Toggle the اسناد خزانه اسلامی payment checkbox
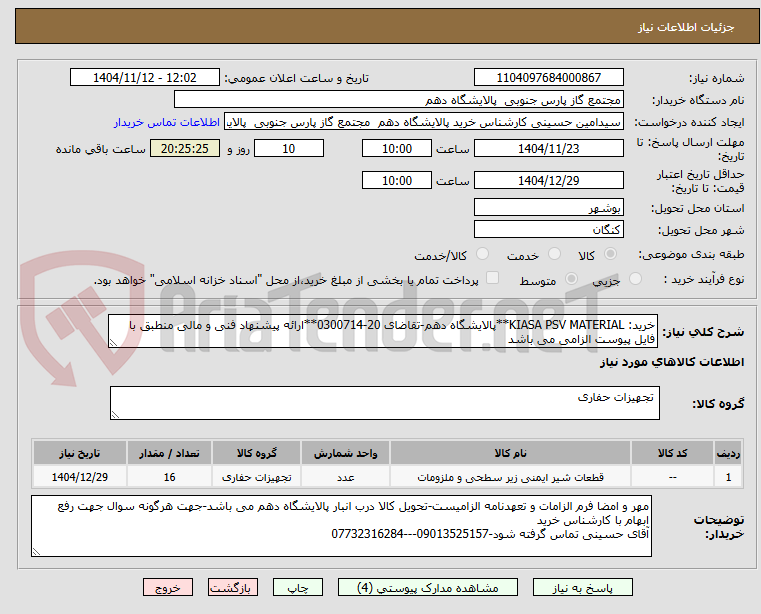The width and height of the screenshot is (761, 614). click(x=492, y=278)
